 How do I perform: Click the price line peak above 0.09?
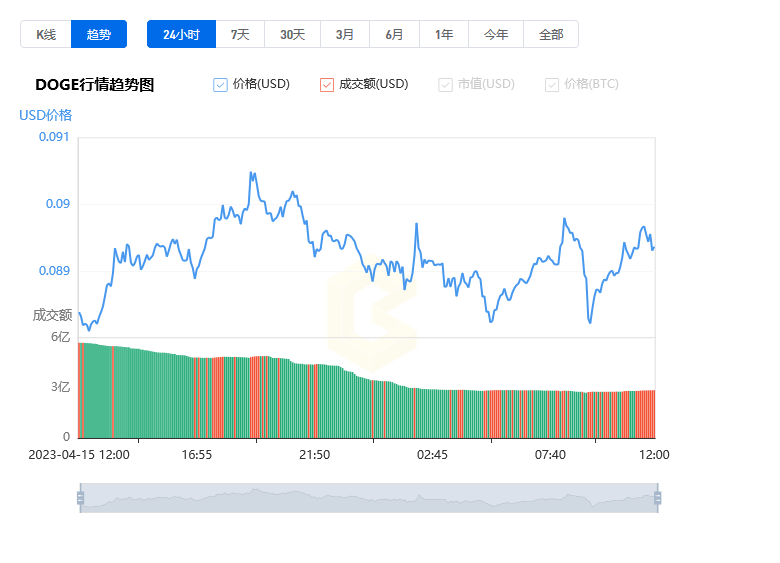point(251,173)
